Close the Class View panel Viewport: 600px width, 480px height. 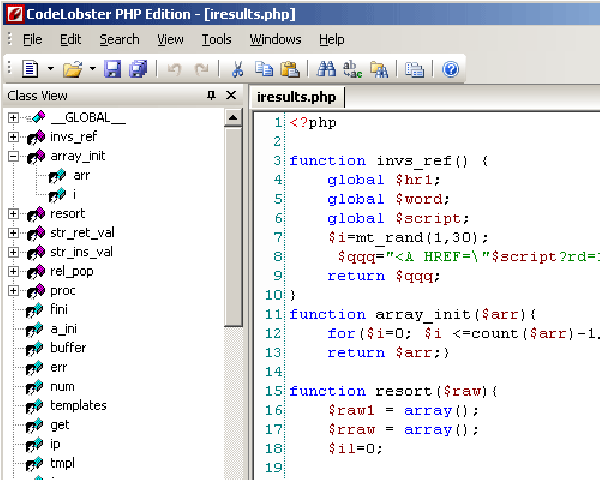(231, 95)
